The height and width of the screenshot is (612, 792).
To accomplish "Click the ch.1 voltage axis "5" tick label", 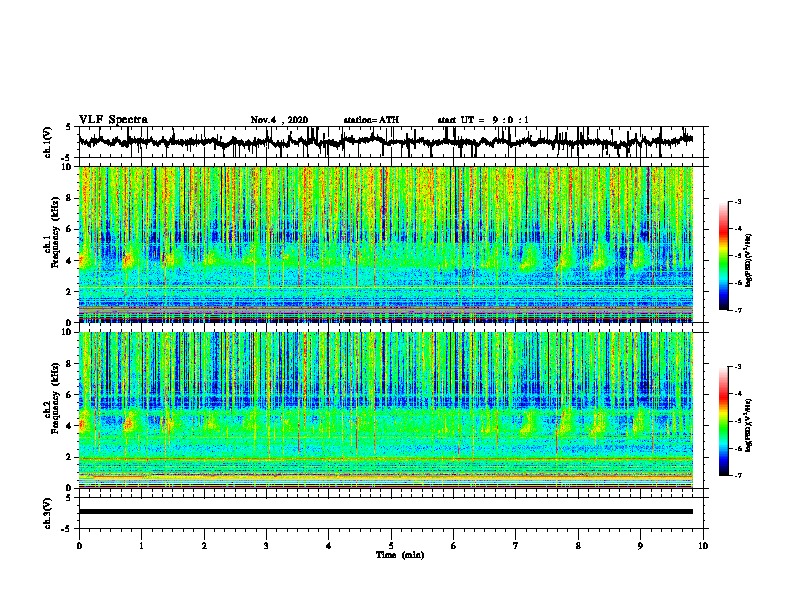I will tap(68, 127).
